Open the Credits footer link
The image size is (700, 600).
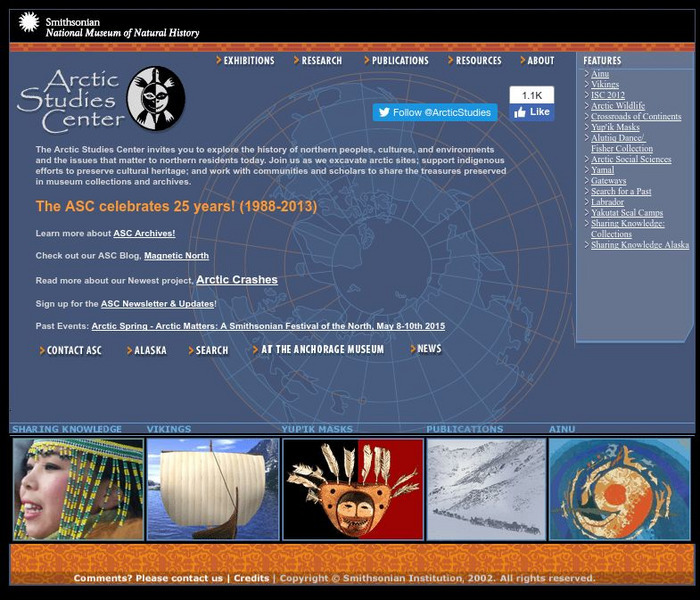(x=251, y=578)
